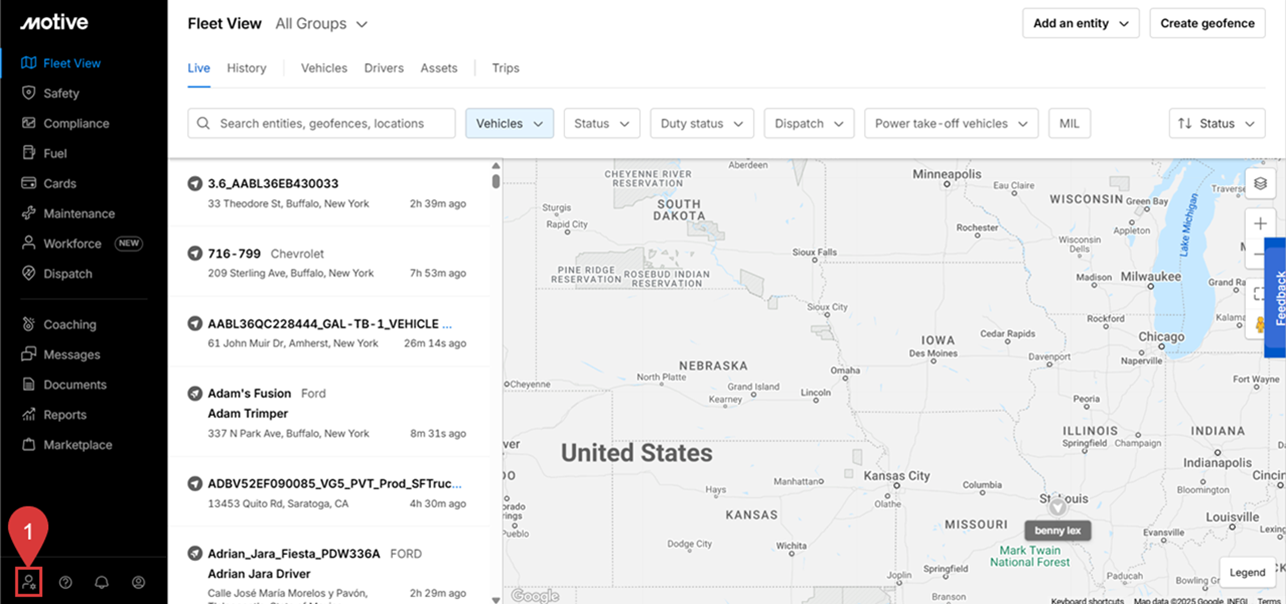Click the Create geofence button
Screen dimensions: 1286x604
[1207, 23]
